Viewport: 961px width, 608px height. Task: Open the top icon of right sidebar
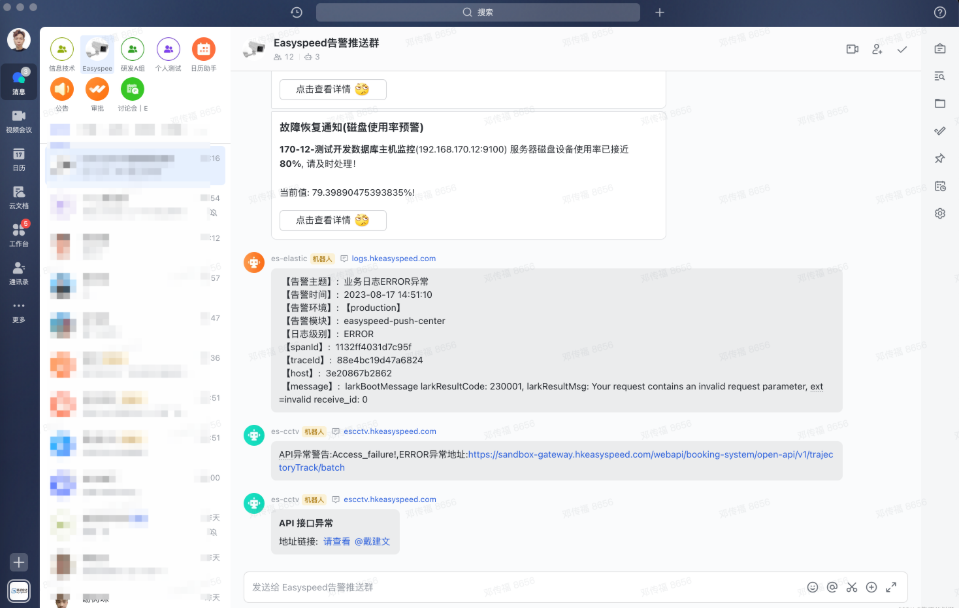point(940,48)
